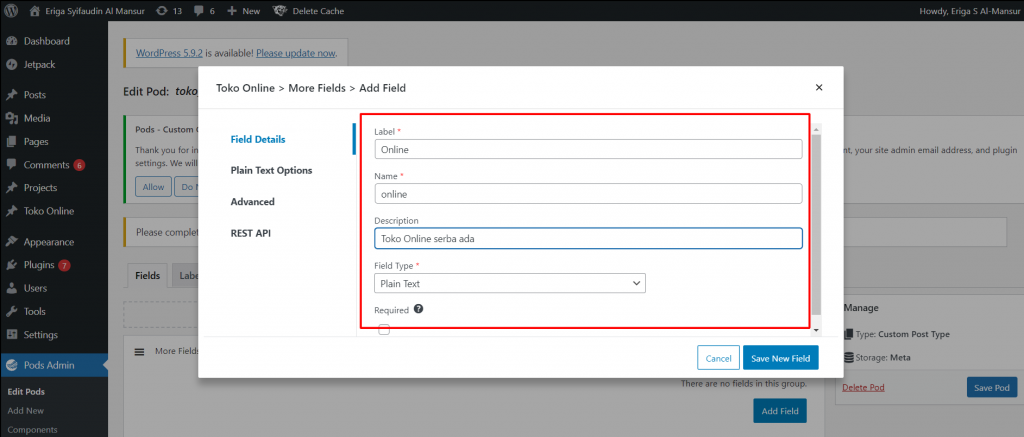Click the WordPress logo in admin bar
Viewport: 1024px width, 437px height.
tap(11, 10)
